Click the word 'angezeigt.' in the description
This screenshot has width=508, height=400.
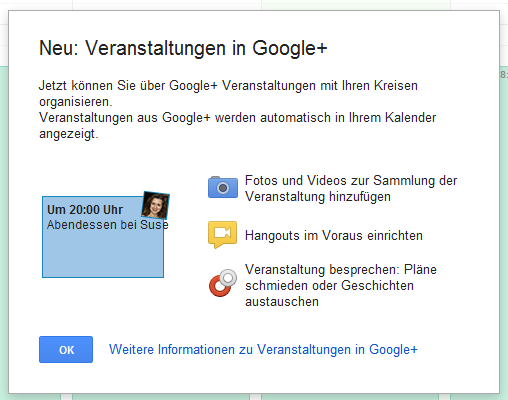pos(69,134)
